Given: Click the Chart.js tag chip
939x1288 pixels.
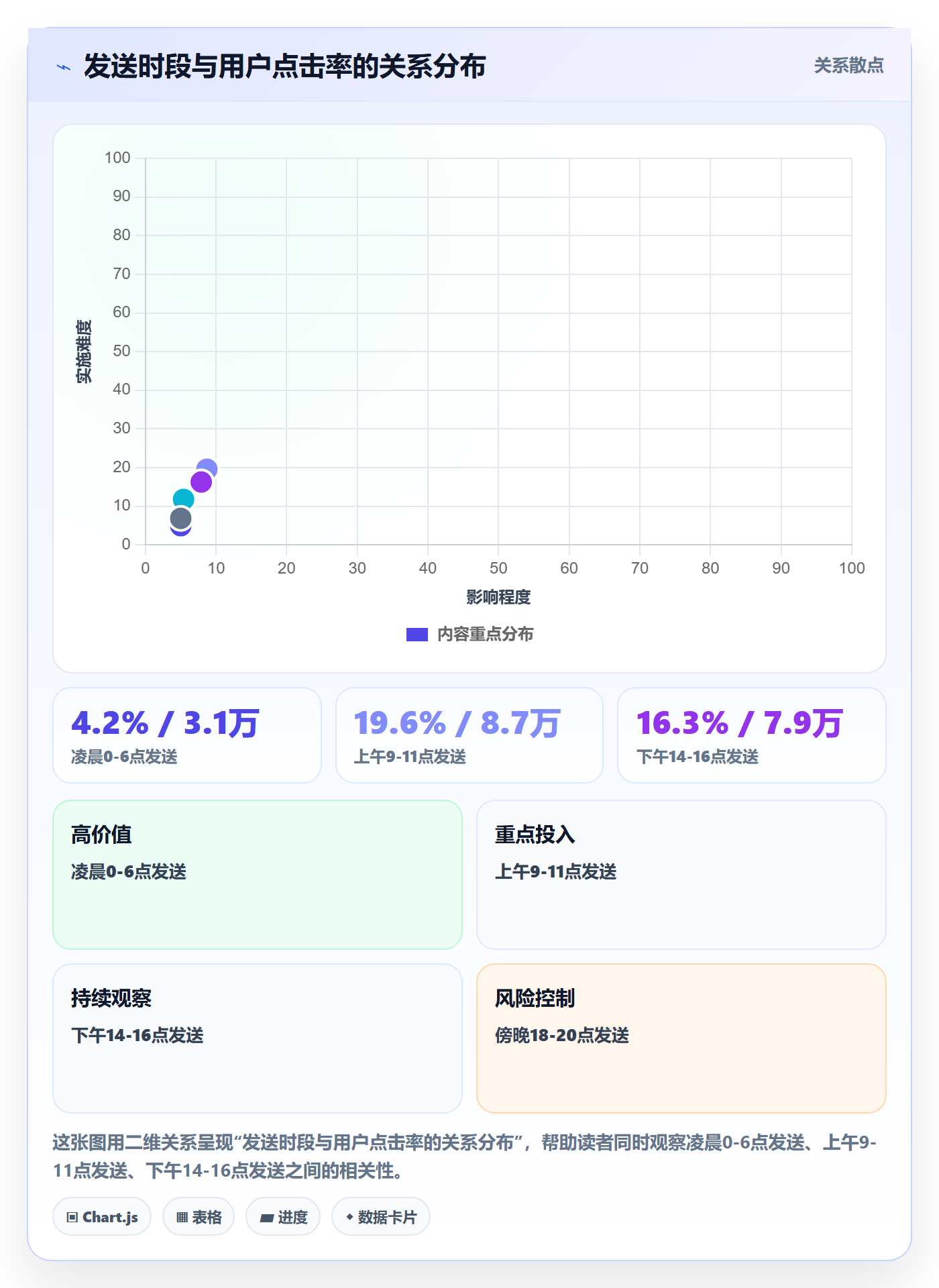Looking at the screenshot, I should pyautogui.click(x=102, y=1217).
